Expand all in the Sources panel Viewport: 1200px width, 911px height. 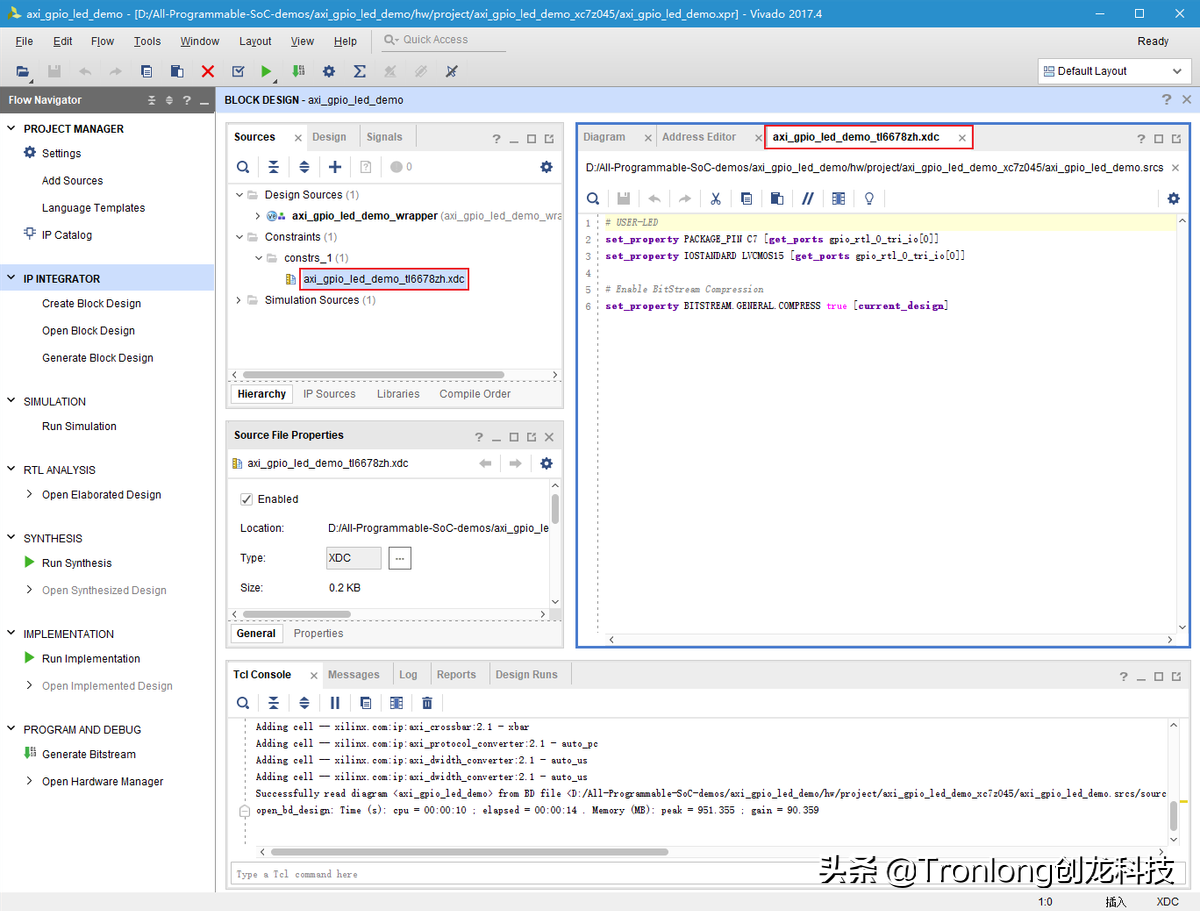(304, 167)
